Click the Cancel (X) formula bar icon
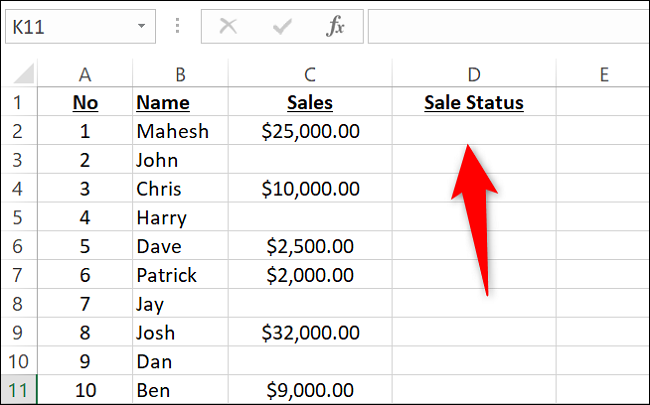 (x=228, y=26)
